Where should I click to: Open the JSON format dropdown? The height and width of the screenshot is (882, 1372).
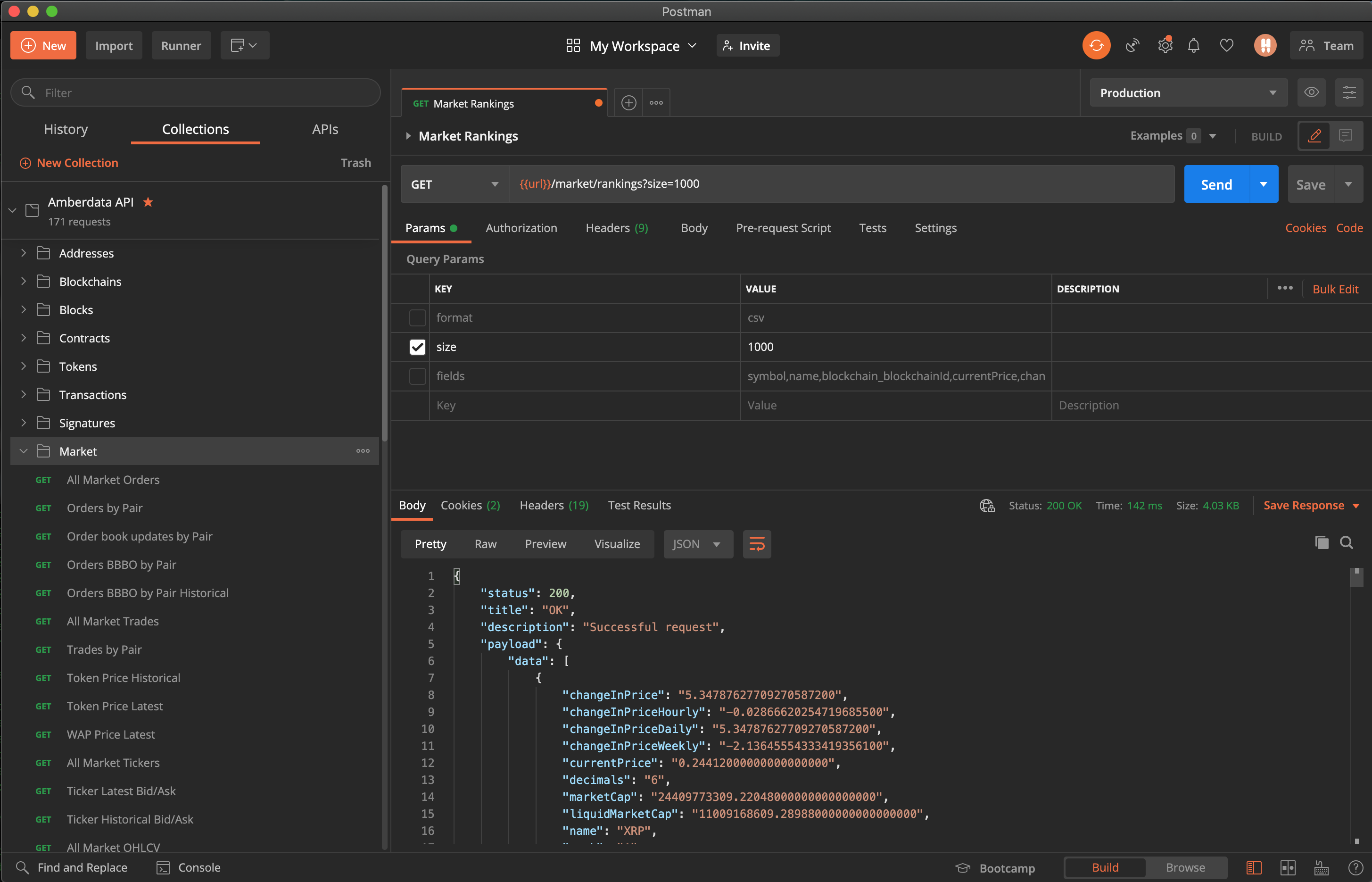698,544
